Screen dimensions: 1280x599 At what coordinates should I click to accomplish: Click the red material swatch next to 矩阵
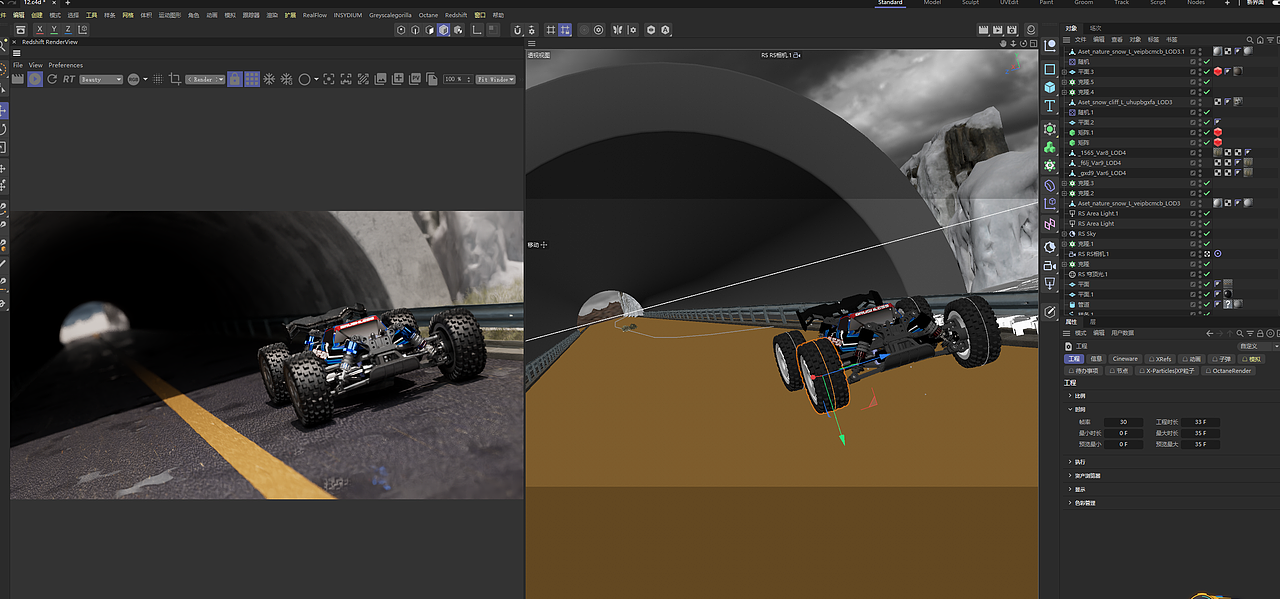[x=1217, y=143]
